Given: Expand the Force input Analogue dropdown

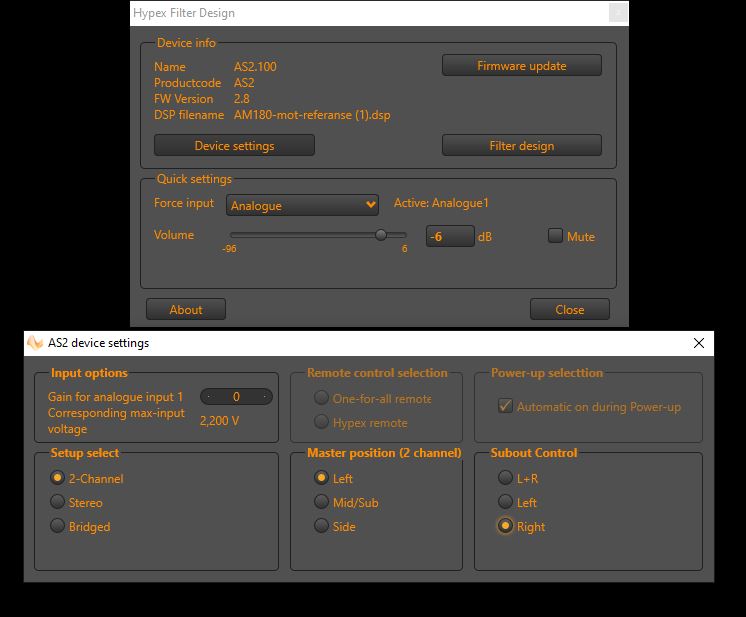Looking at the screenshot, I should click(302, 205).
